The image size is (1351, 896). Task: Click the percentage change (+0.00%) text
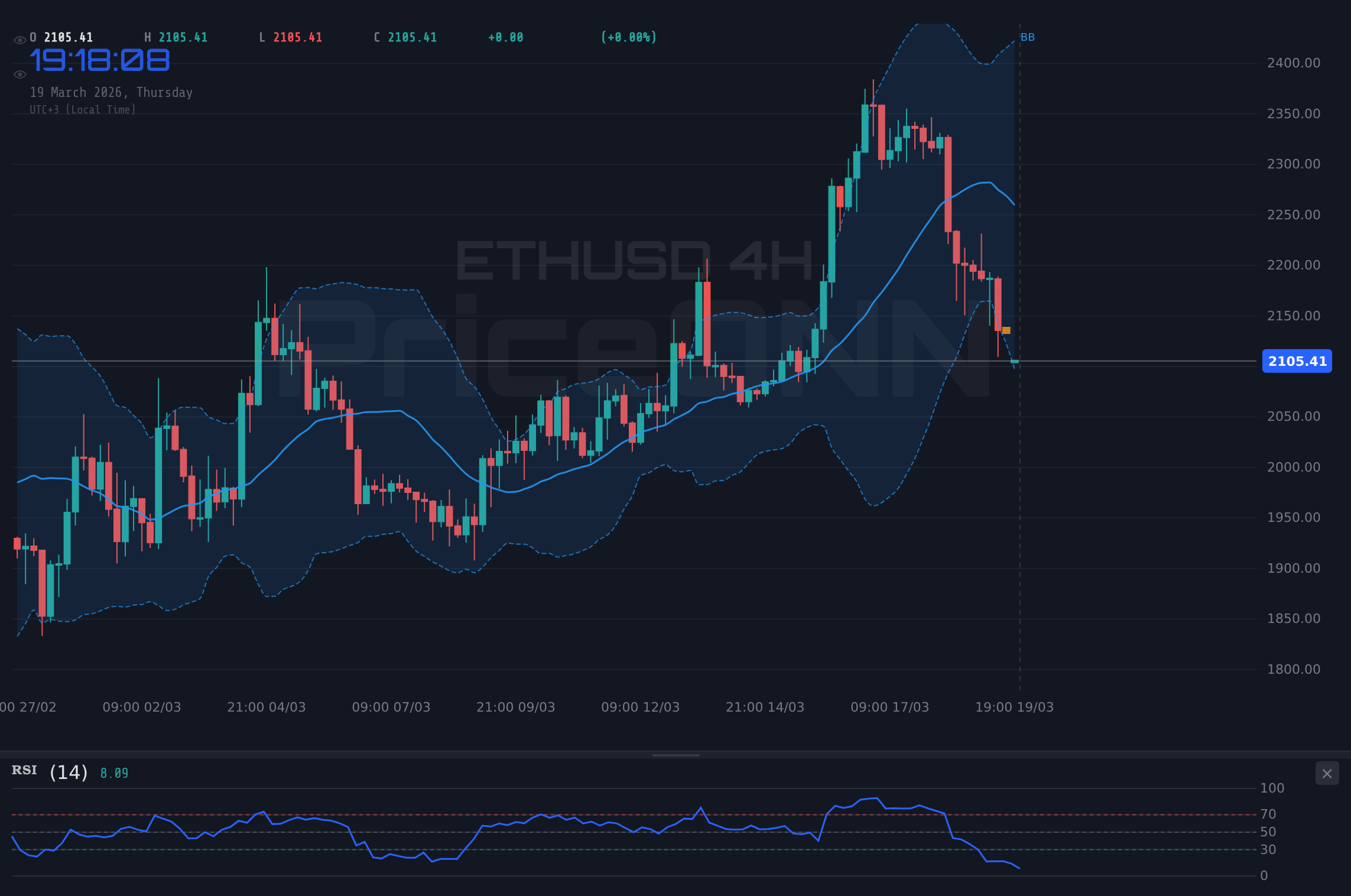[x=628, y=37]
